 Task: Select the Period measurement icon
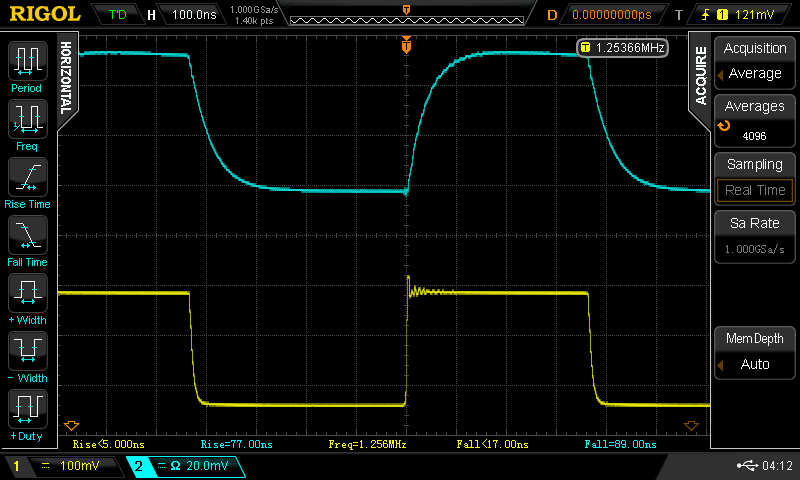point(28,61)
